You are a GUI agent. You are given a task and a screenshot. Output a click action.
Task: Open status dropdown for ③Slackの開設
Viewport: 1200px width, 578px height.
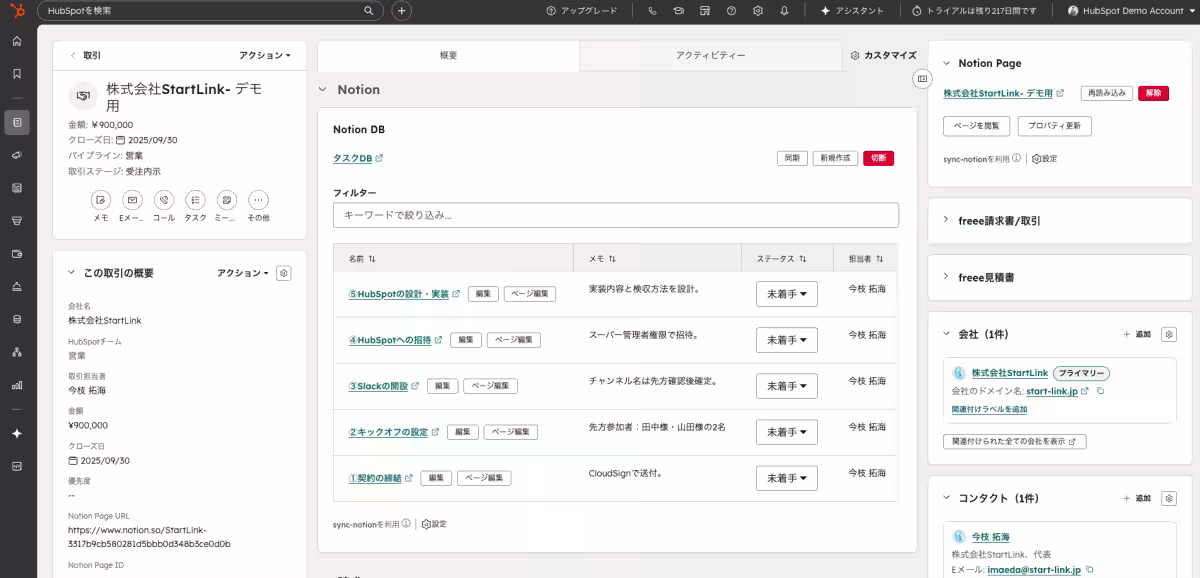pos(787,386)
